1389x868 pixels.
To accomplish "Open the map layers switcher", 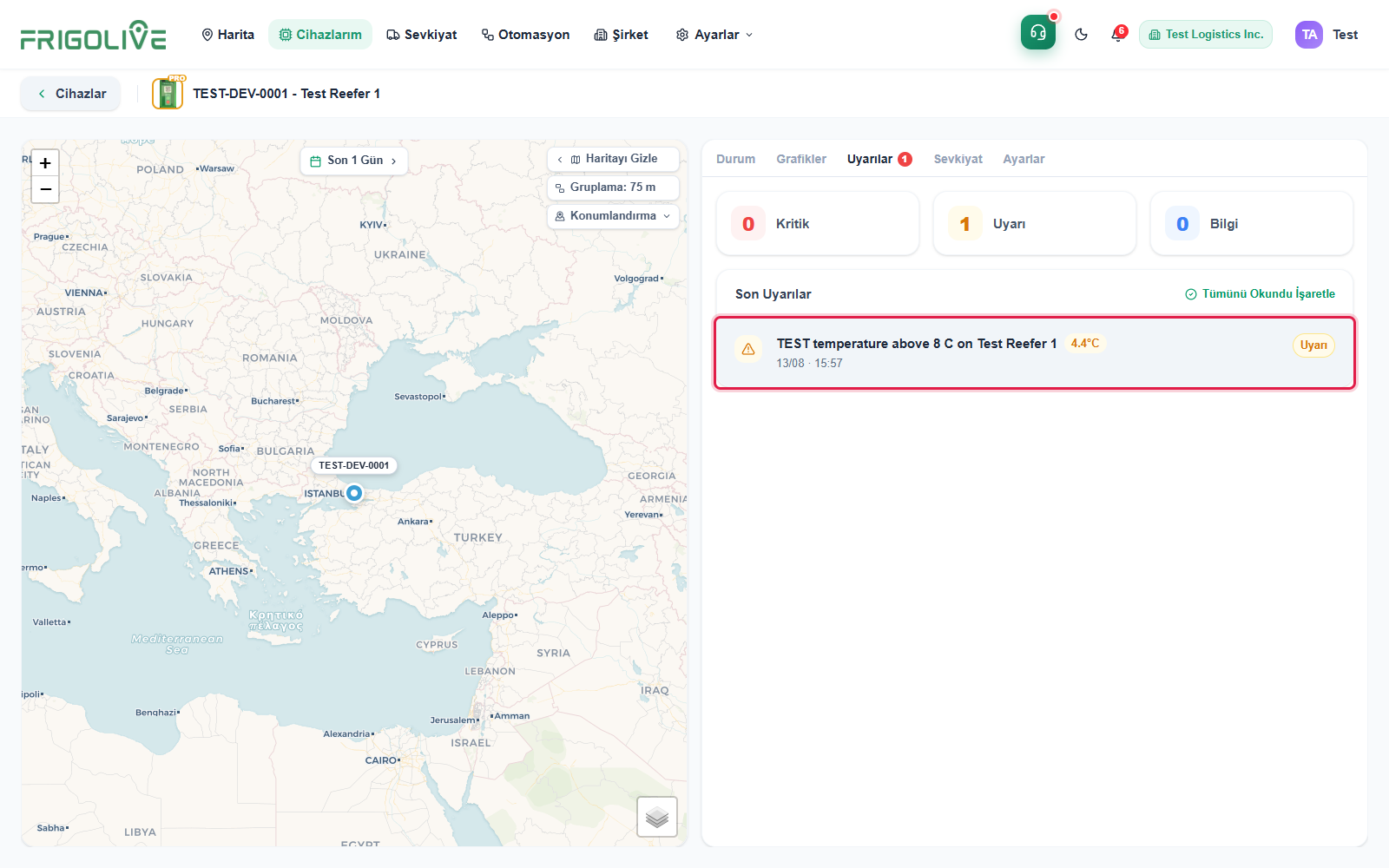I will point(657,817).
